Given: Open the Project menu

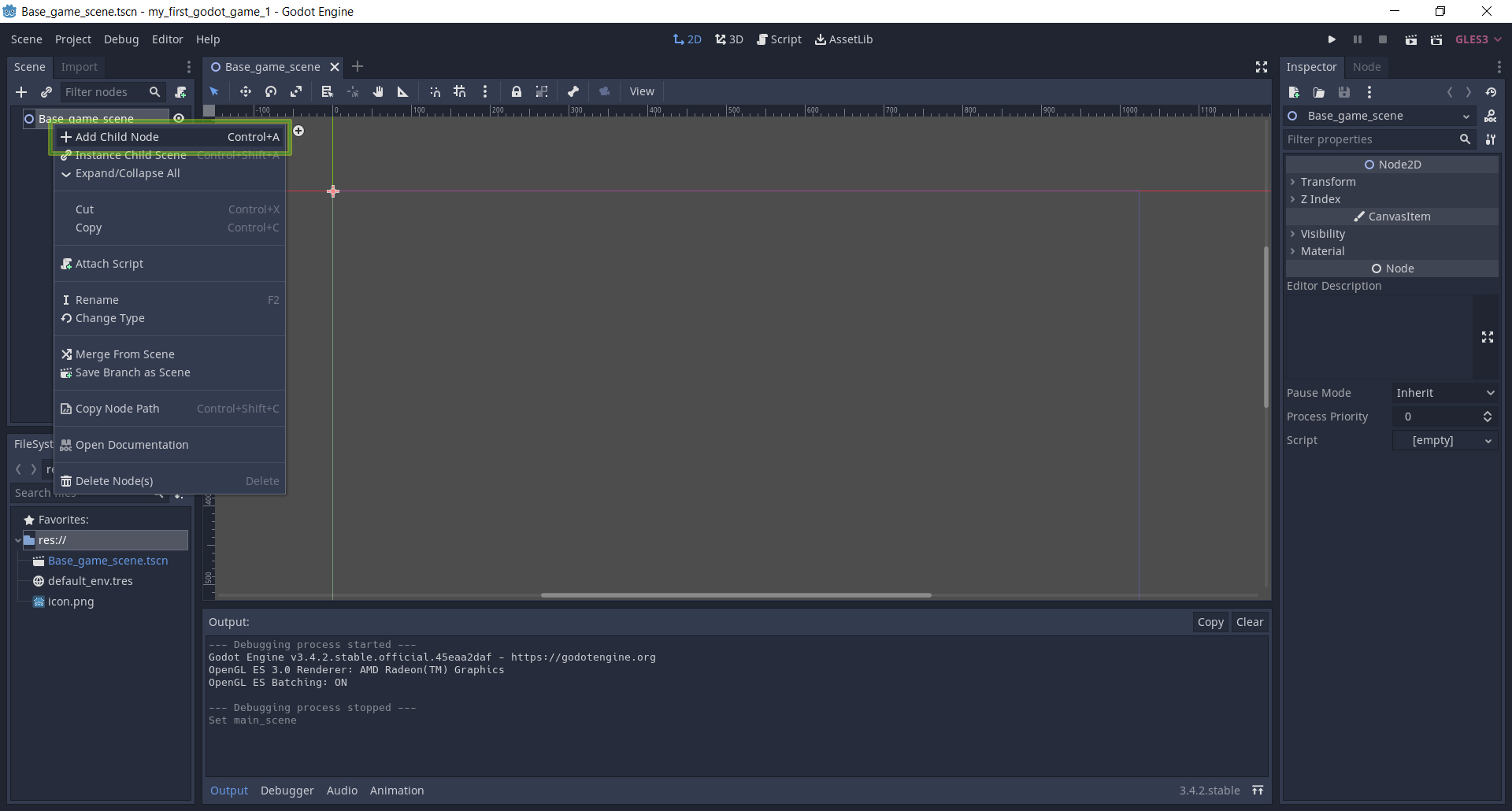Looking at the screenshot, I should (x=73, y=39).
